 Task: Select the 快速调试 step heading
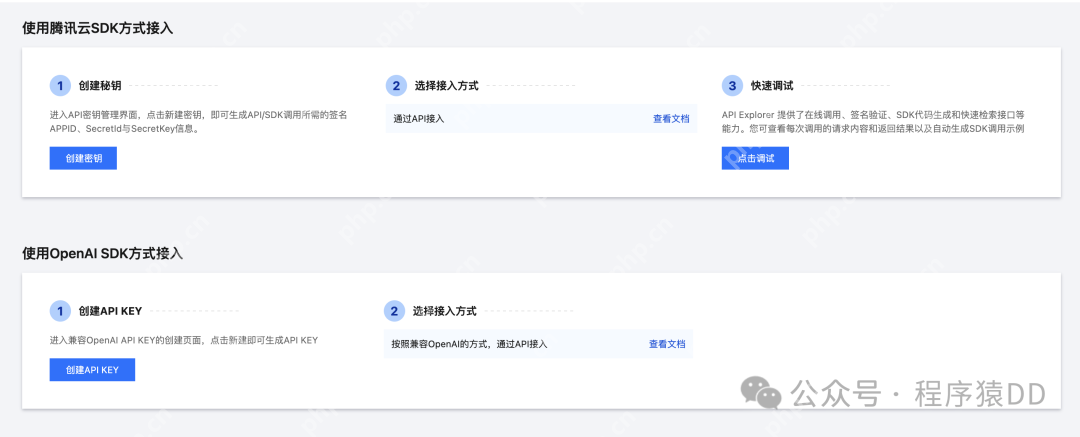pos(772,86)
